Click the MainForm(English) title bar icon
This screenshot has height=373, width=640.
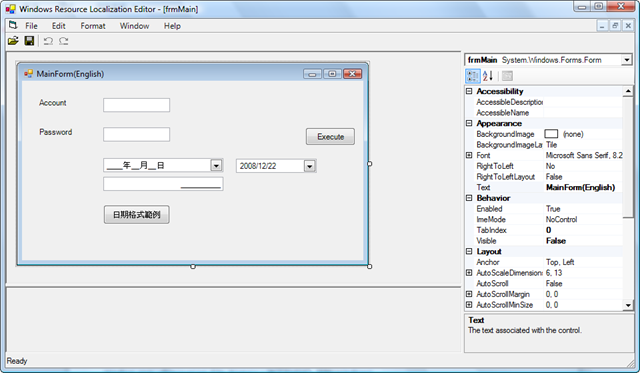point(28,74)
